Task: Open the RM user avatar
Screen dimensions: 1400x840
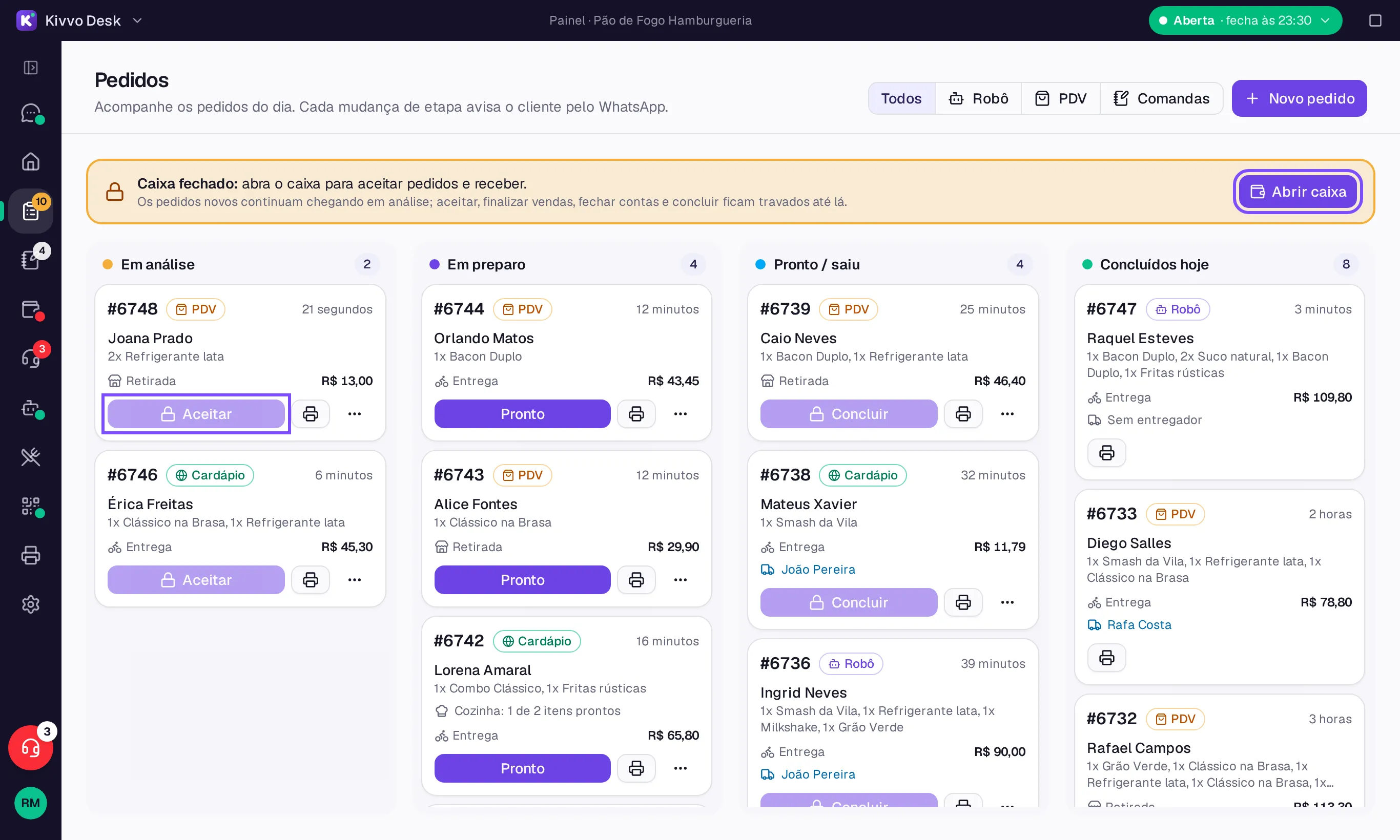Action: (x=31, y=803)
